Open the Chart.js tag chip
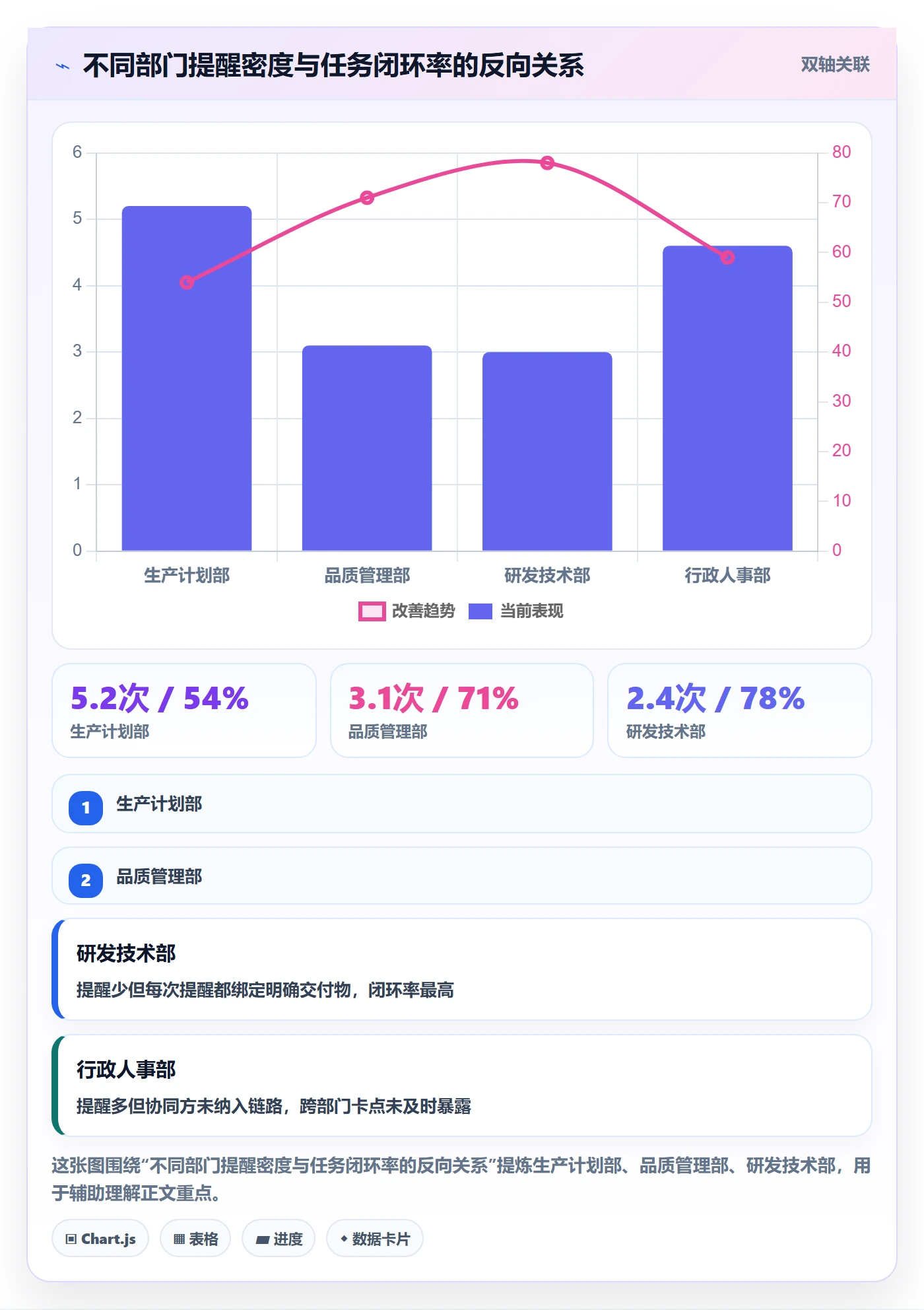The width and height of the screenshot is (924, 1310). click(x=100, y=1239)
